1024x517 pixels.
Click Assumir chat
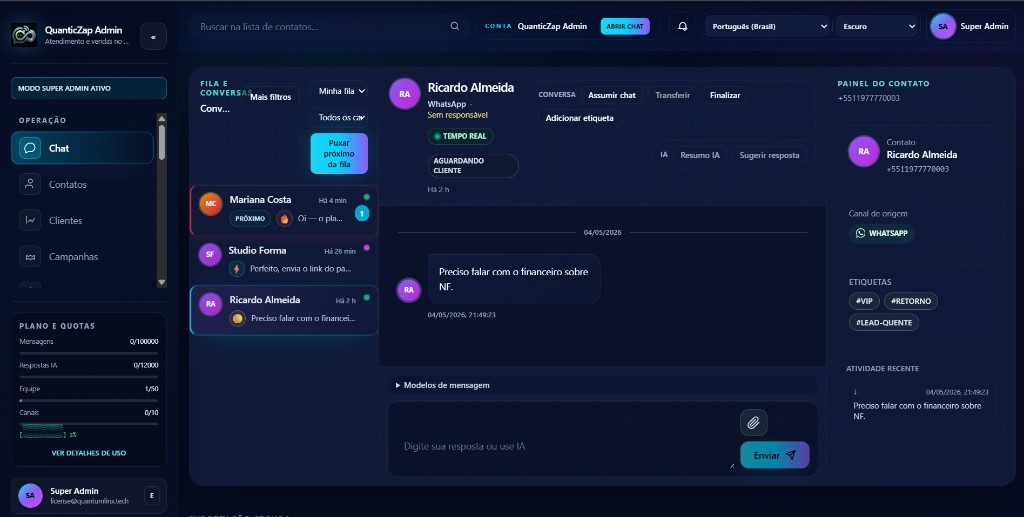tap(612, 95)
